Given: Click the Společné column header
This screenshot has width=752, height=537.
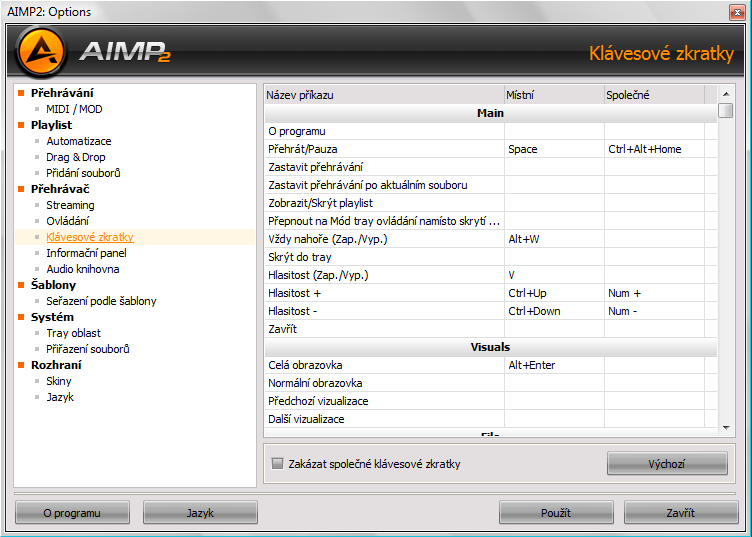Looking at the screenshot, I should point(654,95).
